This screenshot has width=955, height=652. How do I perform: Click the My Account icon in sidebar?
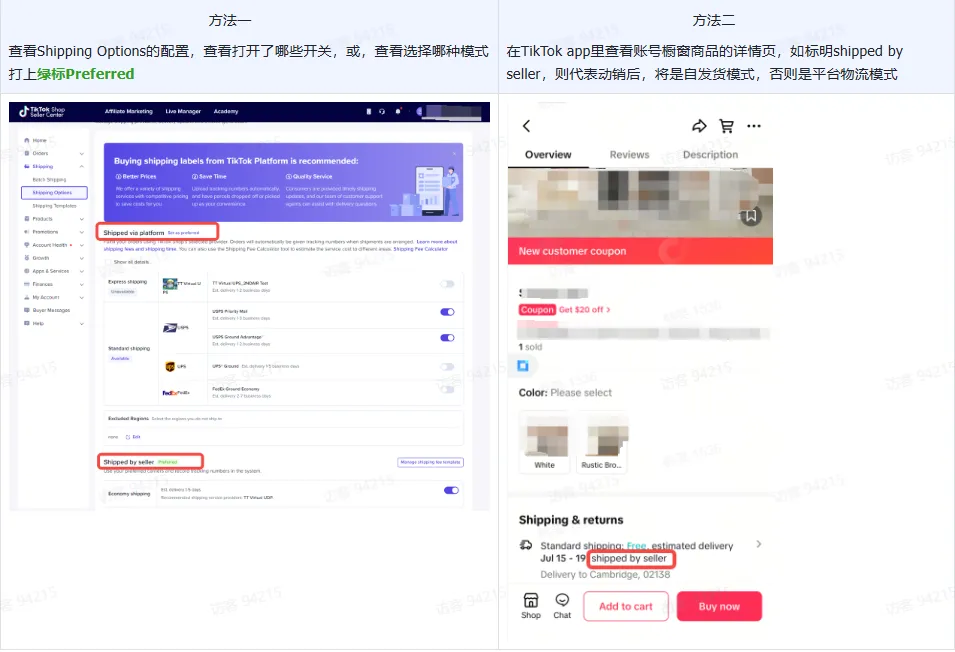point(27,297)
